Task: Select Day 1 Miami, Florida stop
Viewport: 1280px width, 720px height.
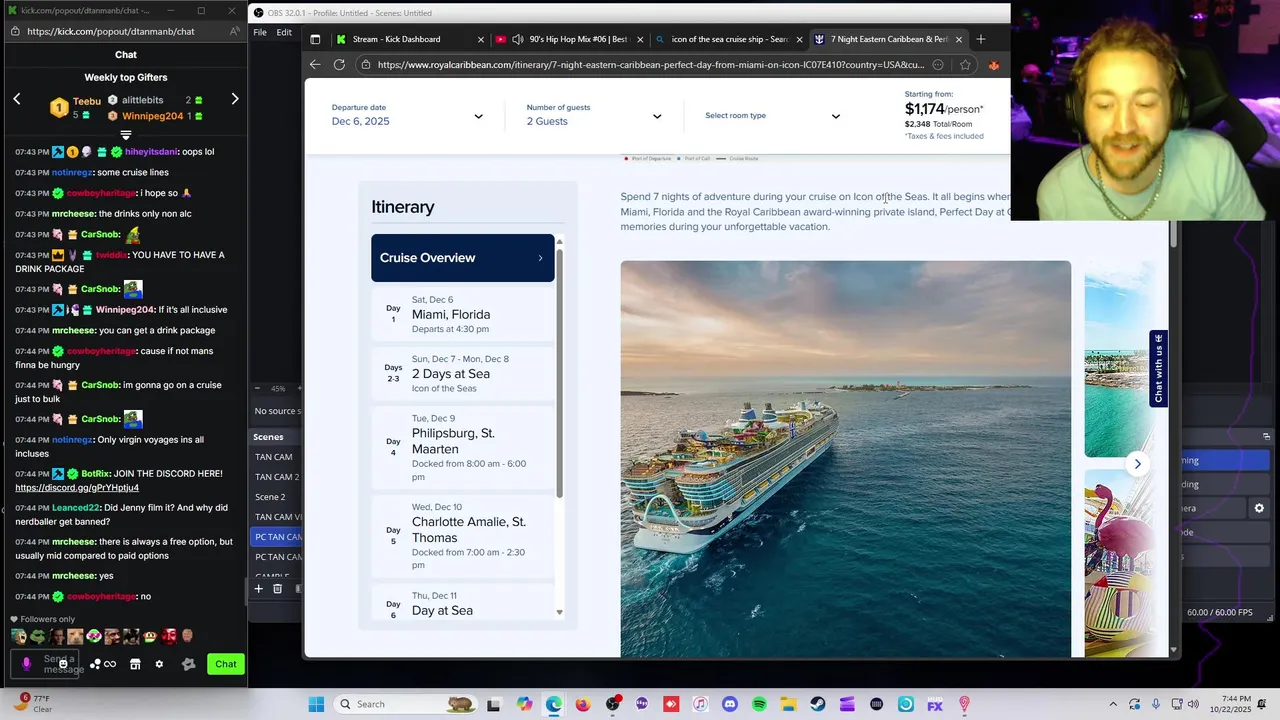Action: click(462, 314)
